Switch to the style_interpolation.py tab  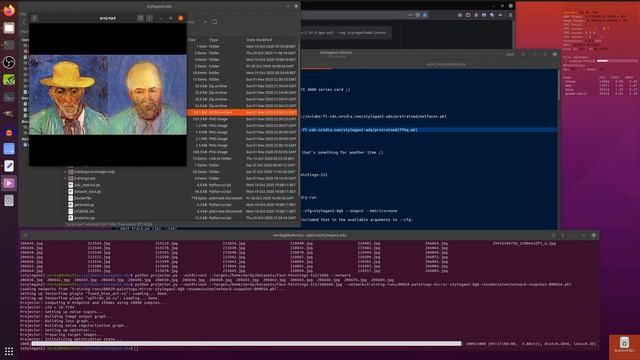tap(446, 64)
